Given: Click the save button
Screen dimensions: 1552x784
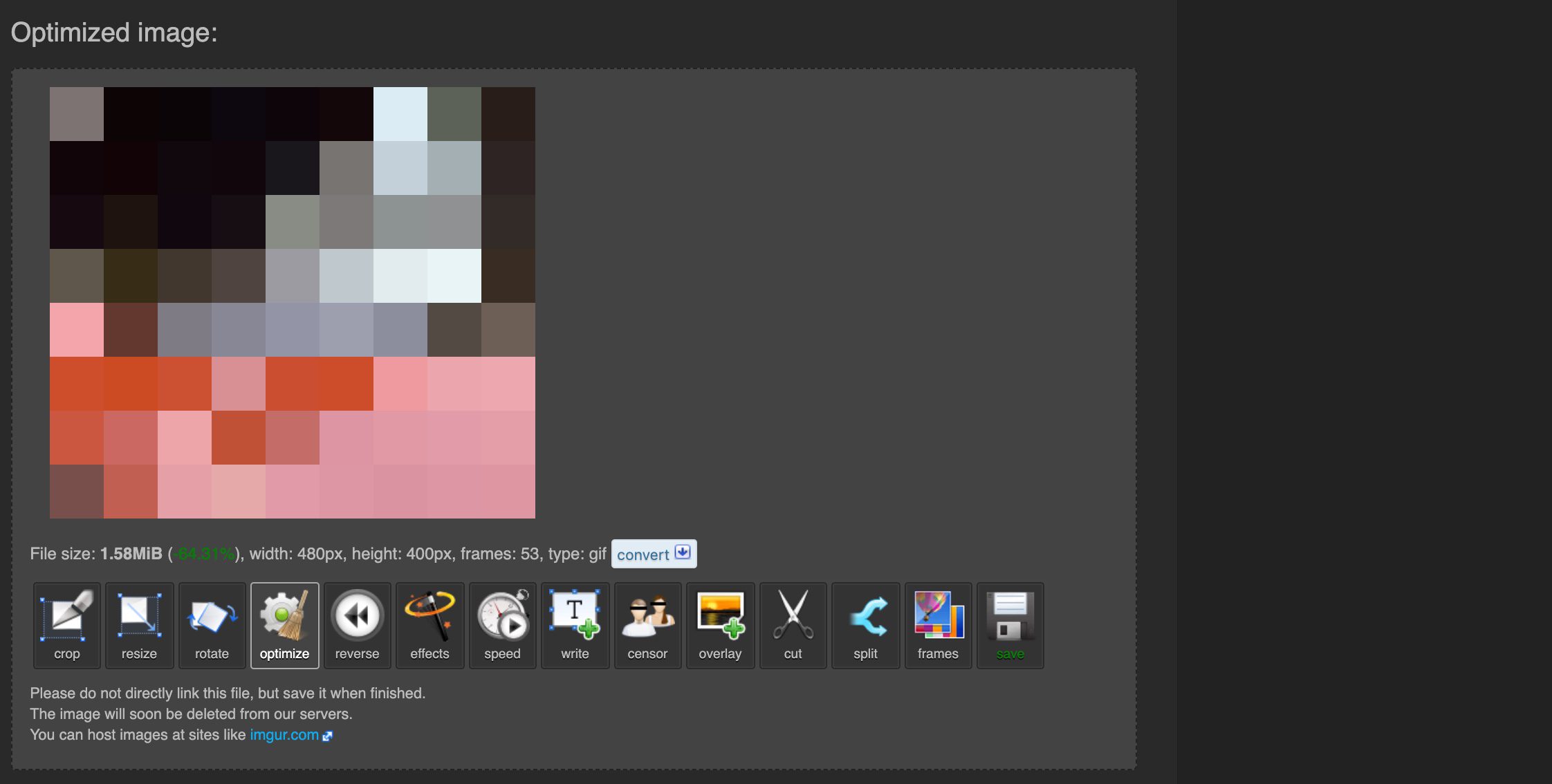Looking at the screenshot, I should (1010, 625).
